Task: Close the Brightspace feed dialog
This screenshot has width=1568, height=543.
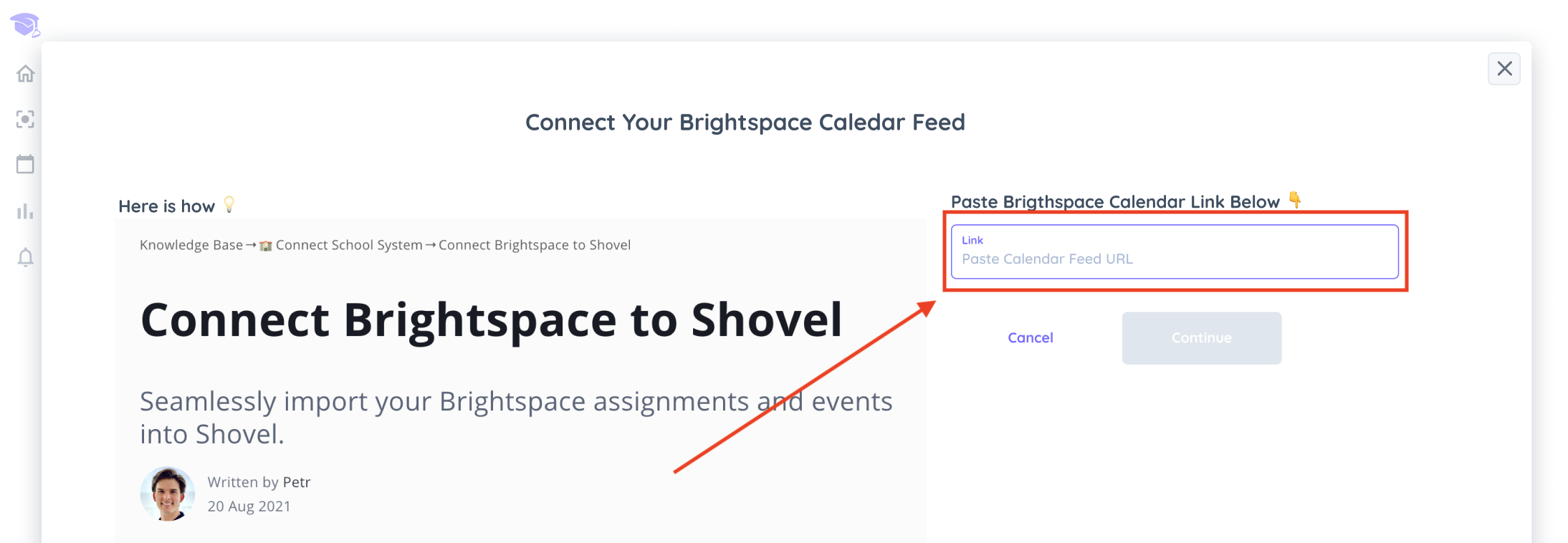Action: click(x=1504, y=69)
